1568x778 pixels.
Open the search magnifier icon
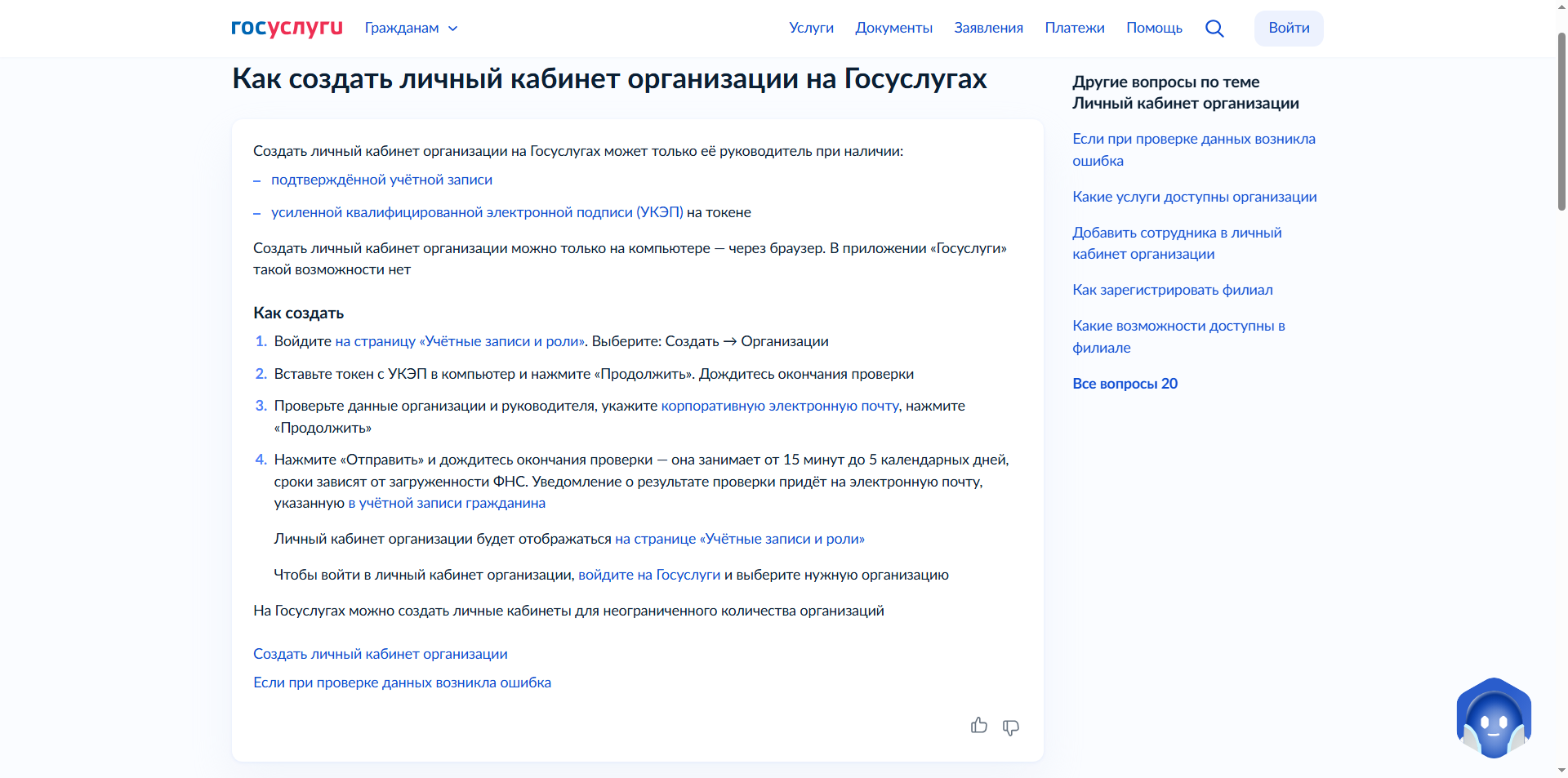[x=1214, y=29]
